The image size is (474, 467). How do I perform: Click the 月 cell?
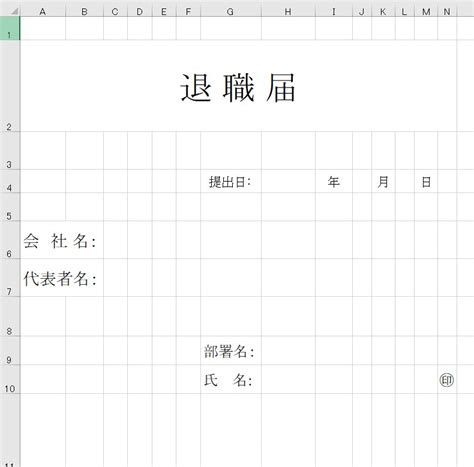pyautogui.click(x=383, y=181)
